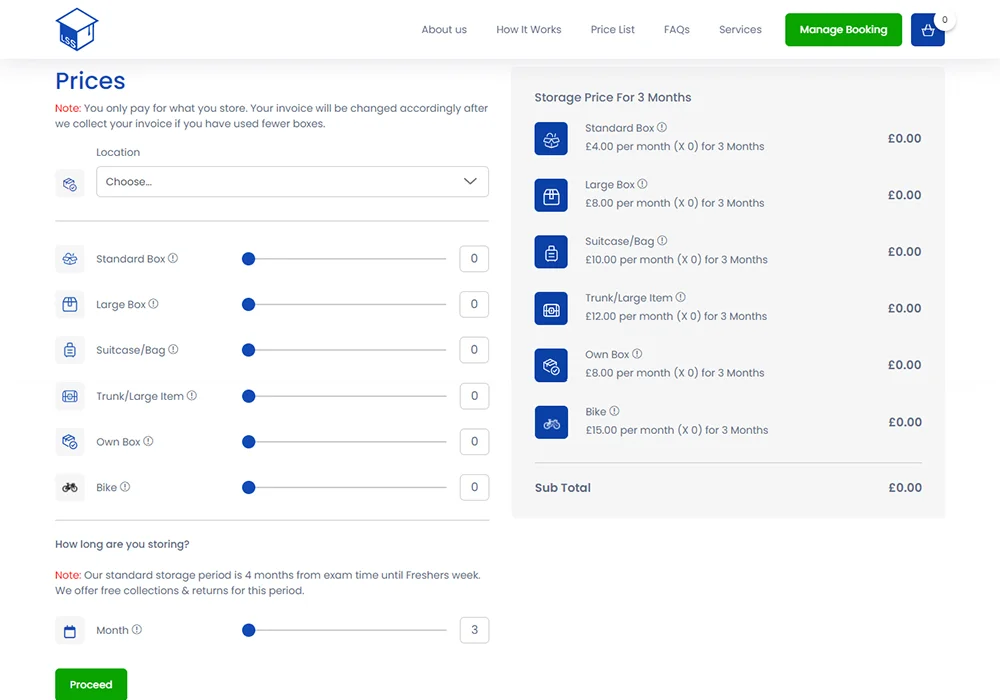Image resolution: width=1000 pixels, height=700 pixels.
Task: Click the Large Box slider handle
Action: (x=249, y=304)
